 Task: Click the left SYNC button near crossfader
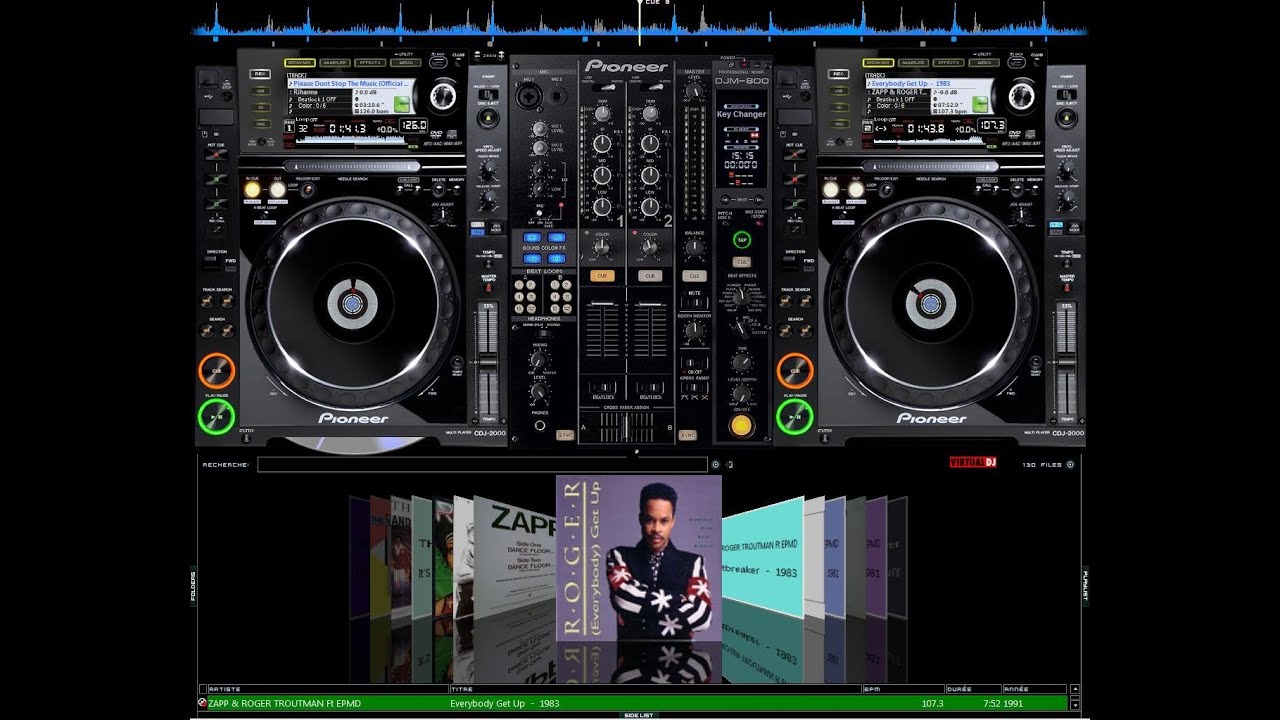point(566,435)
